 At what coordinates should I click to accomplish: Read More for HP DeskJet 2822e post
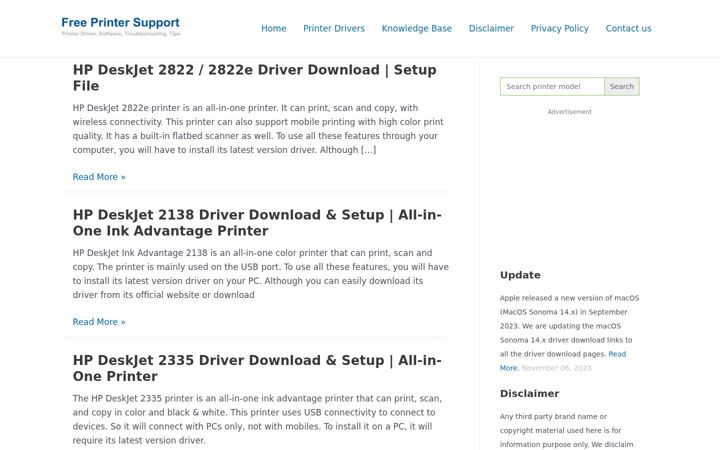[x=99, y=177]
